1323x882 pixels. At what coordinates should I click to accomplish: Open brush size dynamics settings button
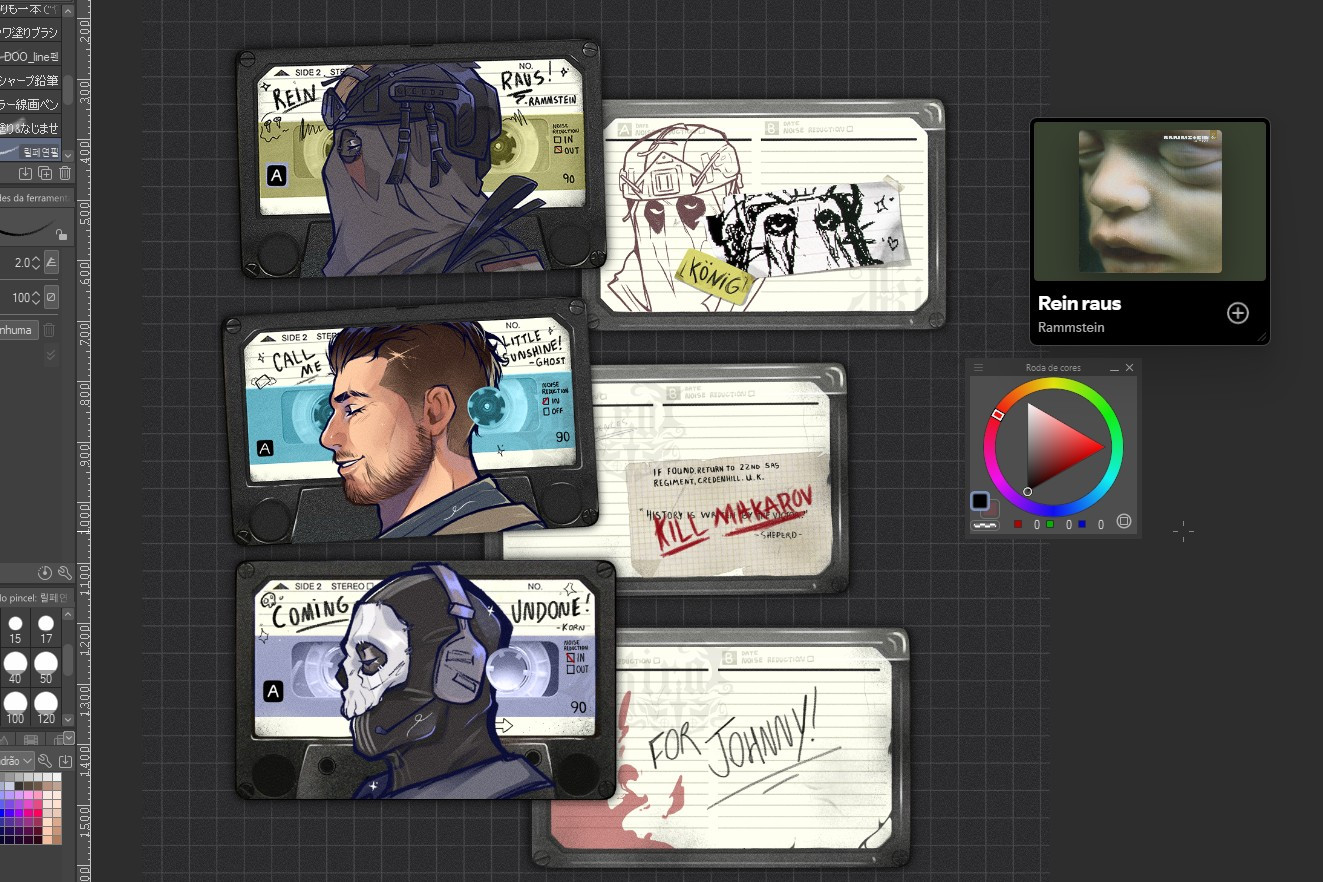pos(51,263)
